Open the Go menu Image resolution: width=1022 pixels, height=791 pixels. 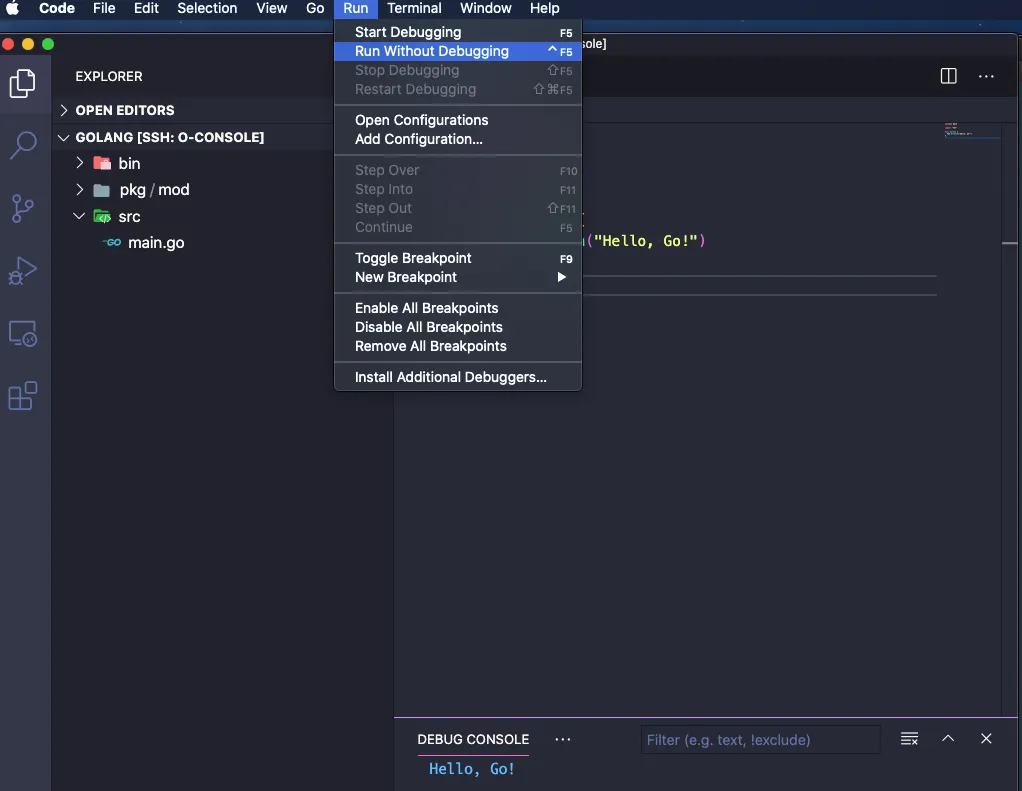tap(315, 8)
